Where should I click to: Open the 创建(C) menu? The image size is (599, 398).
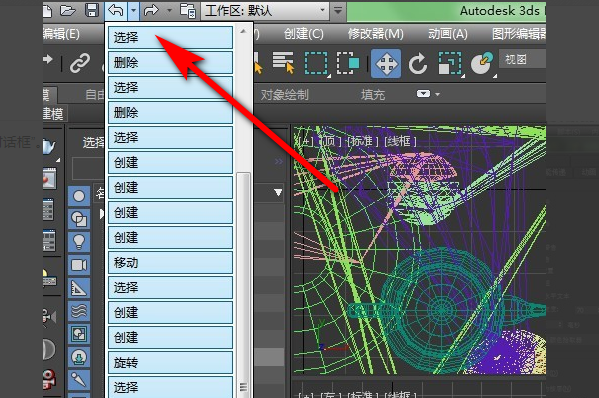pyautogui.click(x=304, y=34)
